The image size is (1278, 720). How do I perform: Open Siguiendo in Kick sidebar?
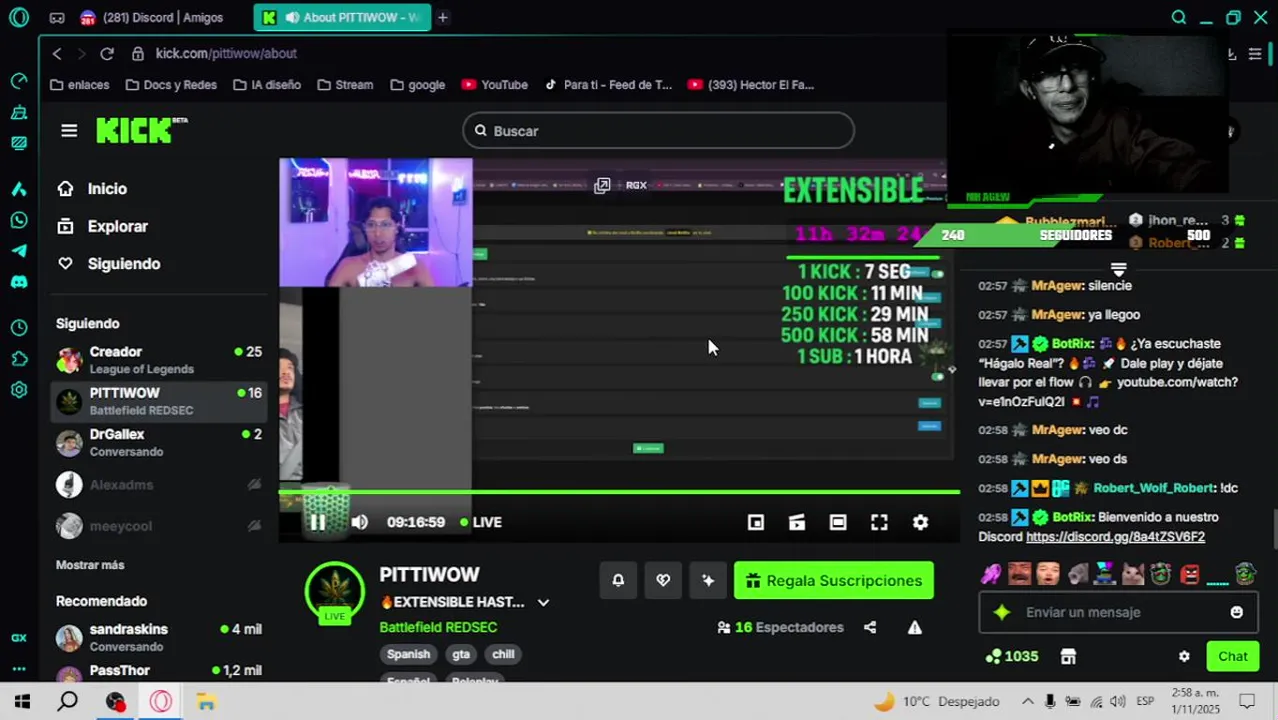click(108, 264)
